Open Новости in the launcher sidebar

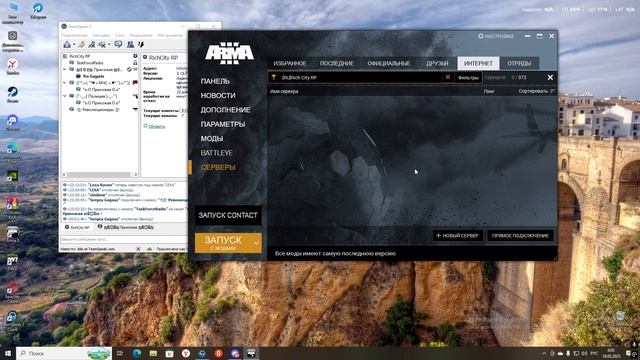(218, 96)
